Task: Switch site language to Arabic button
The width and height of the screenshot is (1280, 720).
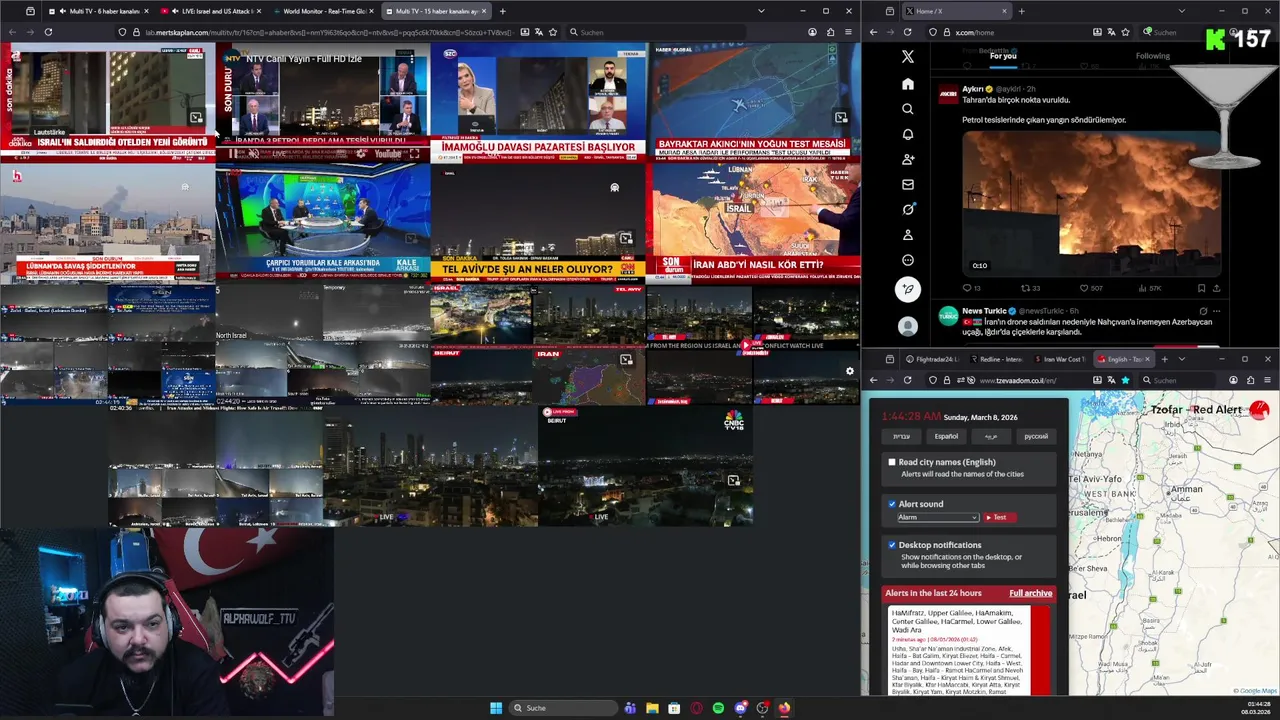Action: click(x=990, y=436)
